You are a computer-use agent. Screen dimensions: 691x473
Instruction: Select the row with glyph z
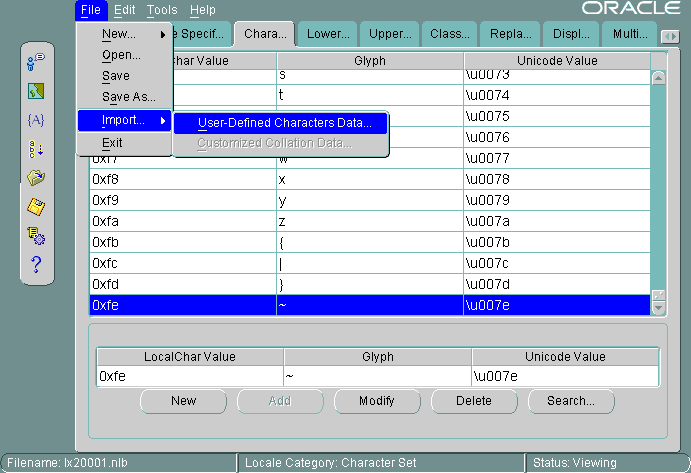[370, 221]
